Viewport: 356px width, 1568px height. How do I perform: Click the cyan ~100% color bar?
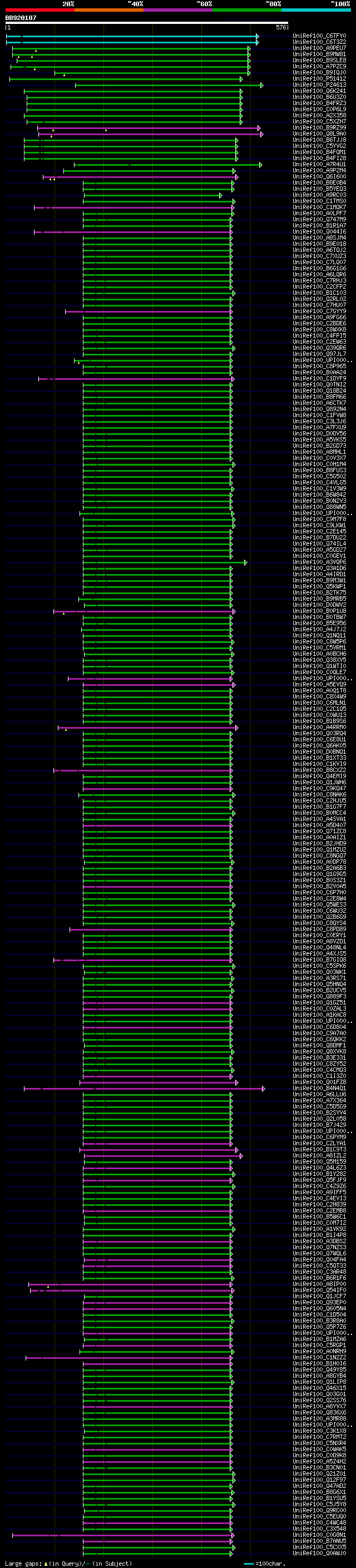click(x=316, y=10)
